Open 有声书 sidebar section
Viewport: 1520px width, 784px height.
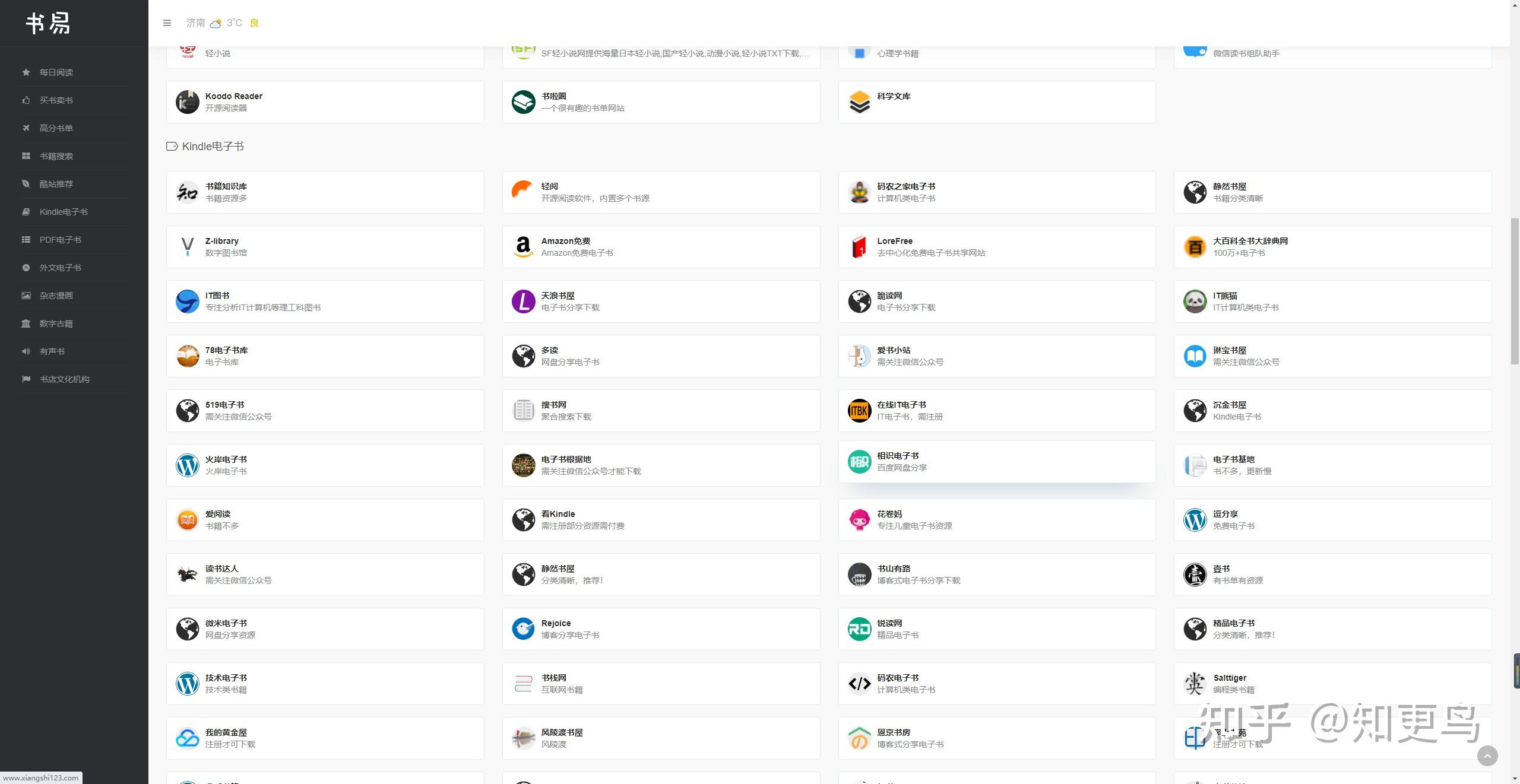52,351
